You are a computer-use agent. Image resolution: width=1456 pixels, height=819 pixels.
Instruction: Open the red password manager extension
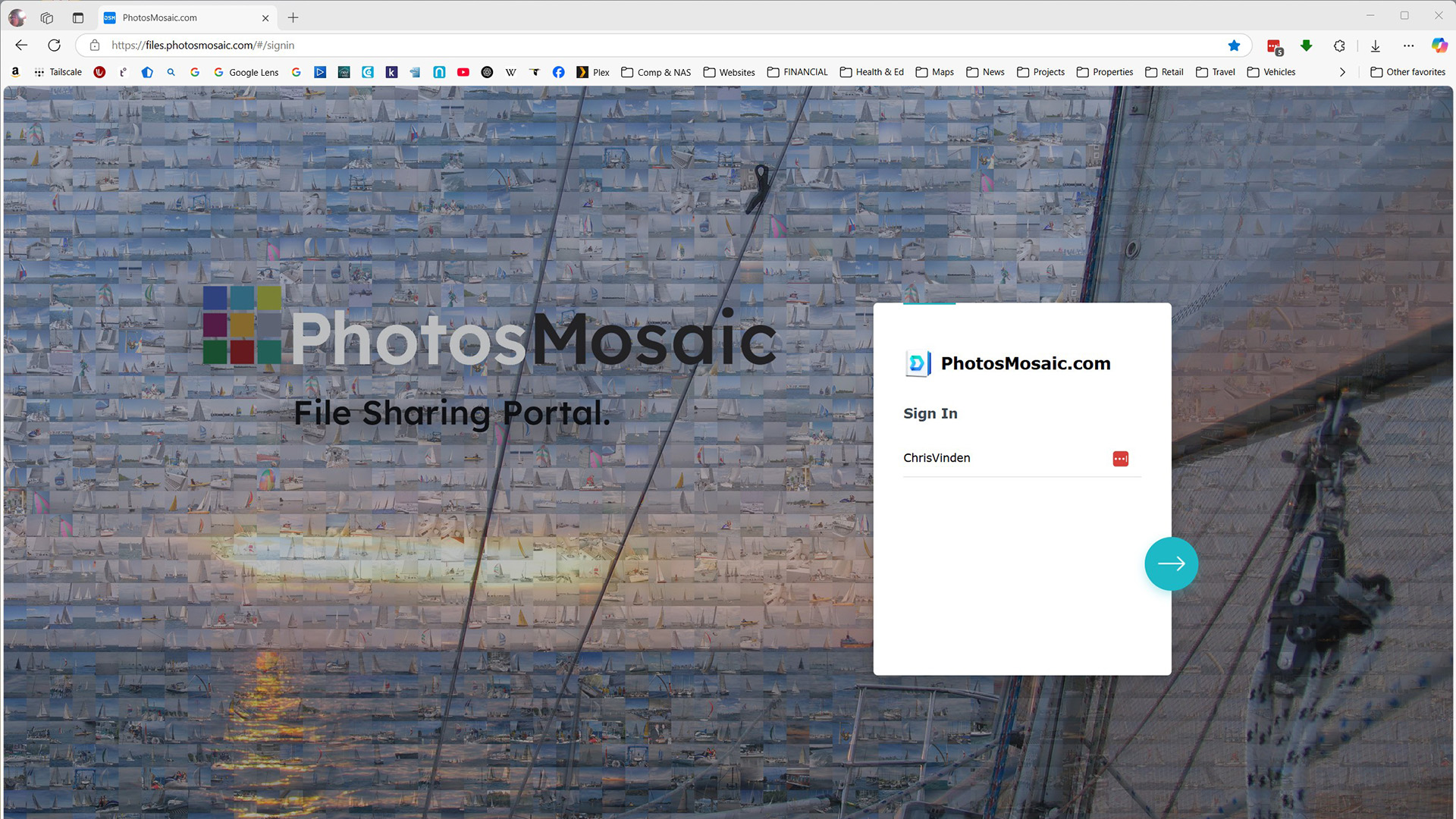tap(1274, 46)
